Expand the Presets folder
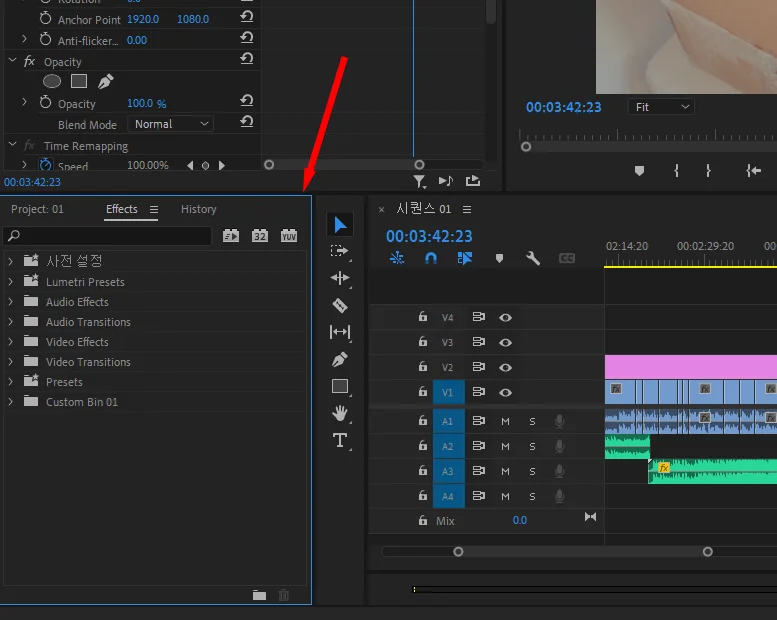Screen dimensions: 777x620 pyautogui.click(x=10, y=382)
